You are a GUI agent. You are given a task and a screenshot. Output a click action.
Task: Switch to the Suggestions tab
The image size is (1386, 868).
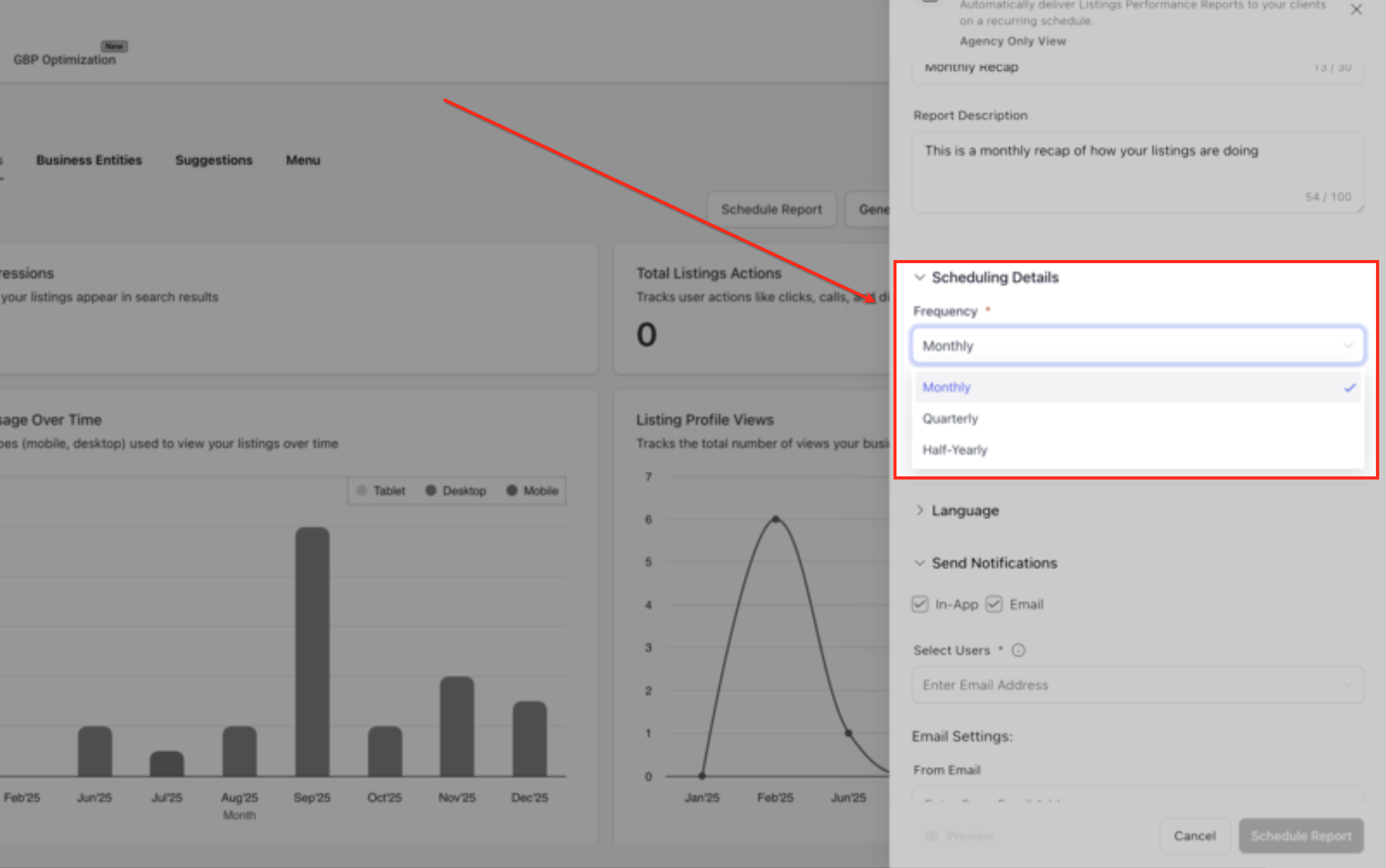coord(213,160)
